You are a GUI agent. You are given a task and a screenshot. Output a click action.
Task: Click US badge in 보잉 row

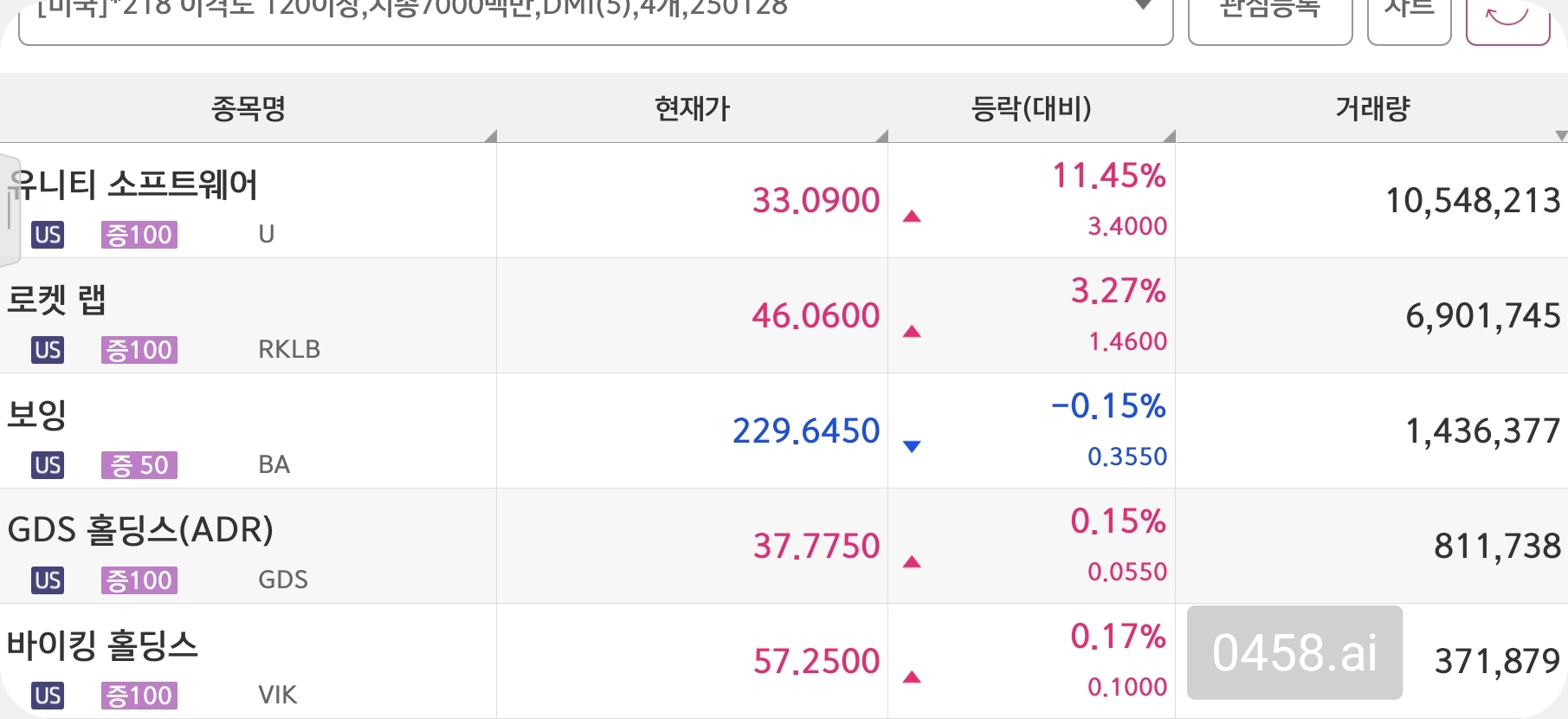point(48,465)
